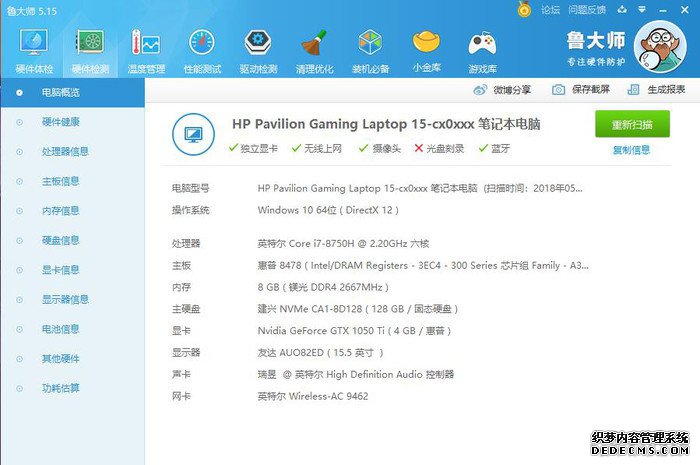Viewport: 700px width, 465px height.
Task: Click the 鲁大师 mascot avatar
Action: [x=660, y=47]
